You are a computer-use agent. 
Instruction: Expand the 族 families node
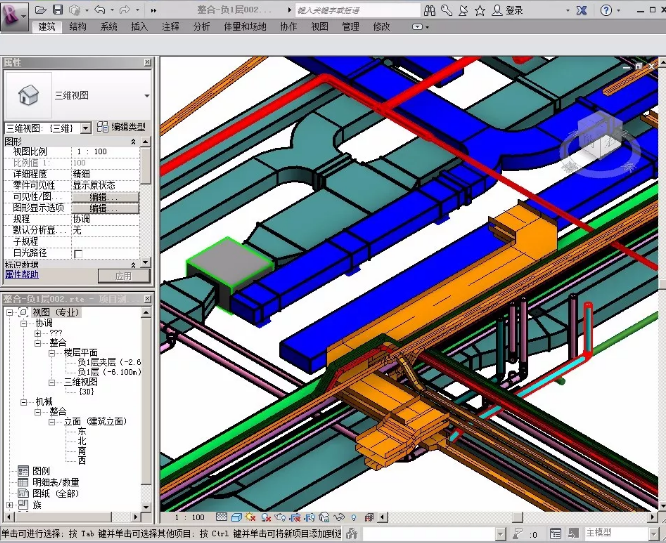click(10, 505)
